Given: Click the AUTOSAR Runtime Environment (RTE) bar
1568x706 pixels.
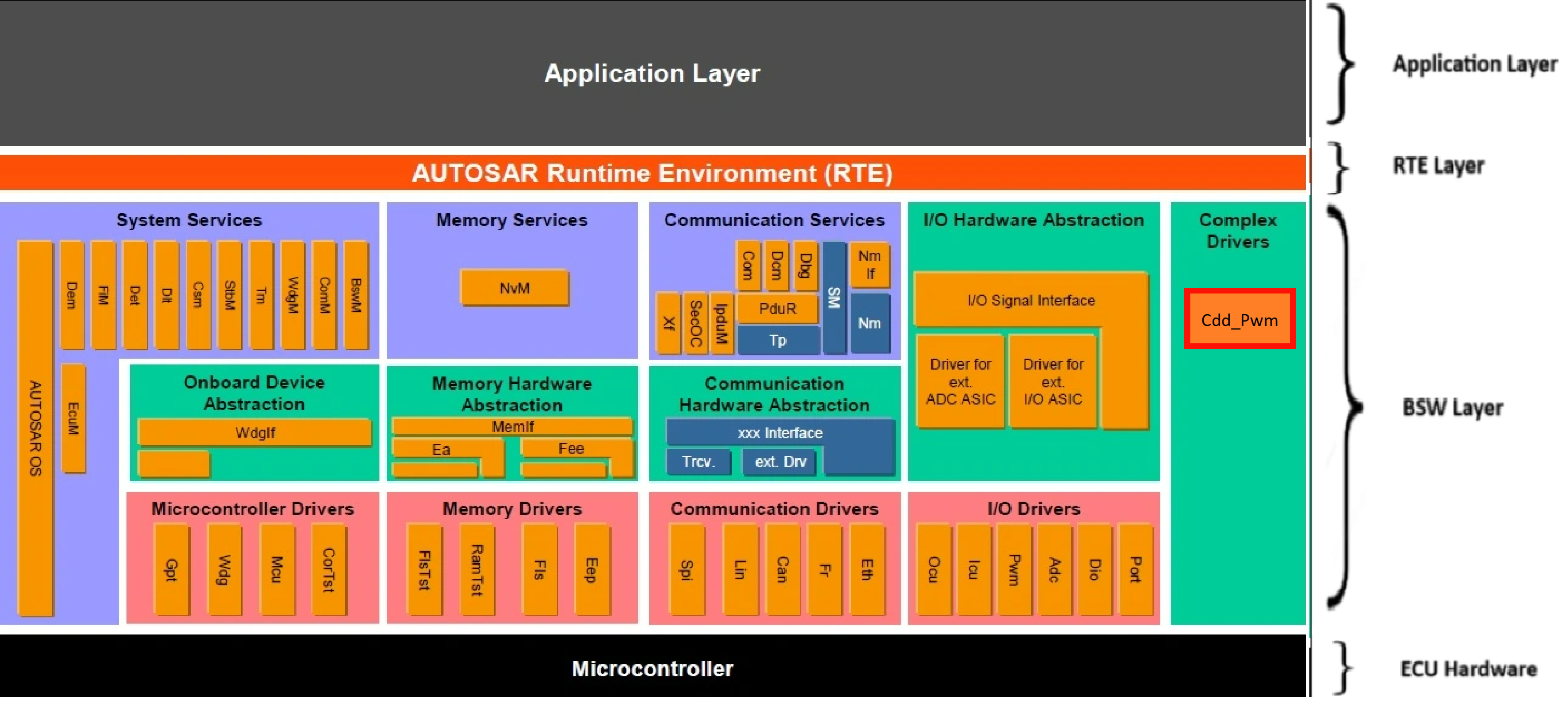Looking at the screenshot, I should tap(652, 173).
